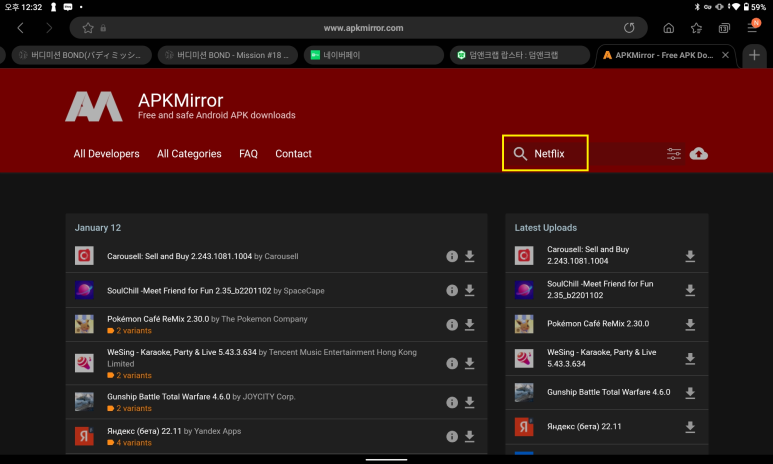This screenshot has width=773, height=464.
Task: Download Яндекс (бета) in Latest Uploads
Action: pos(690,427)
